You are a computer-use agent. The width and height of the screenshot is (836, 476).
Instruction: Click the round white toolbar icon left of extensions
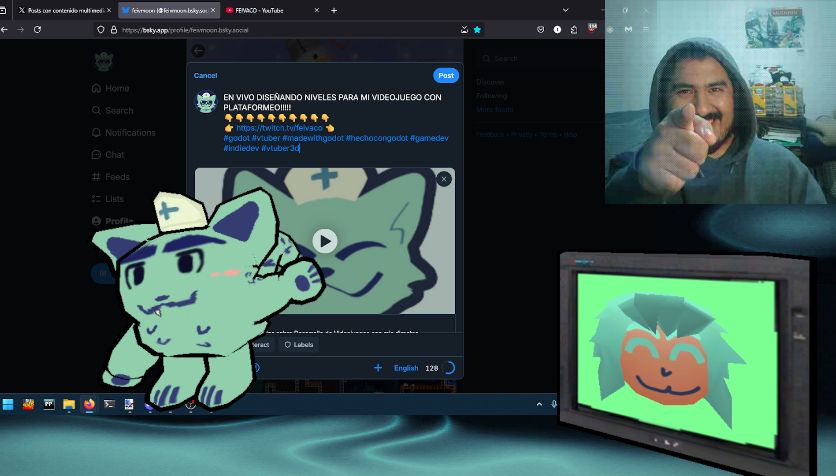pos(557,30)
